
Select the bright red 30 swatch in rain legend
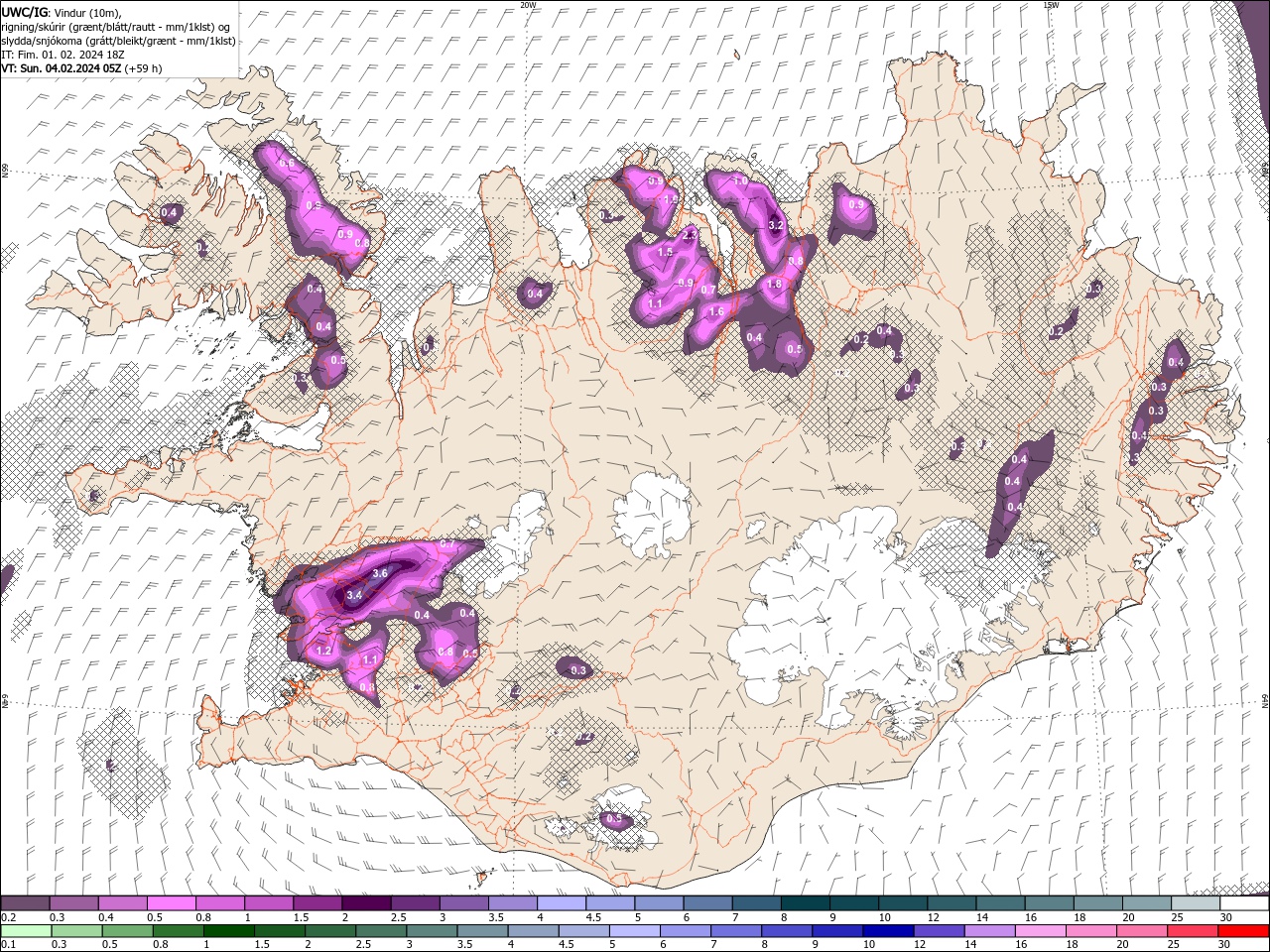[1243, 931]
